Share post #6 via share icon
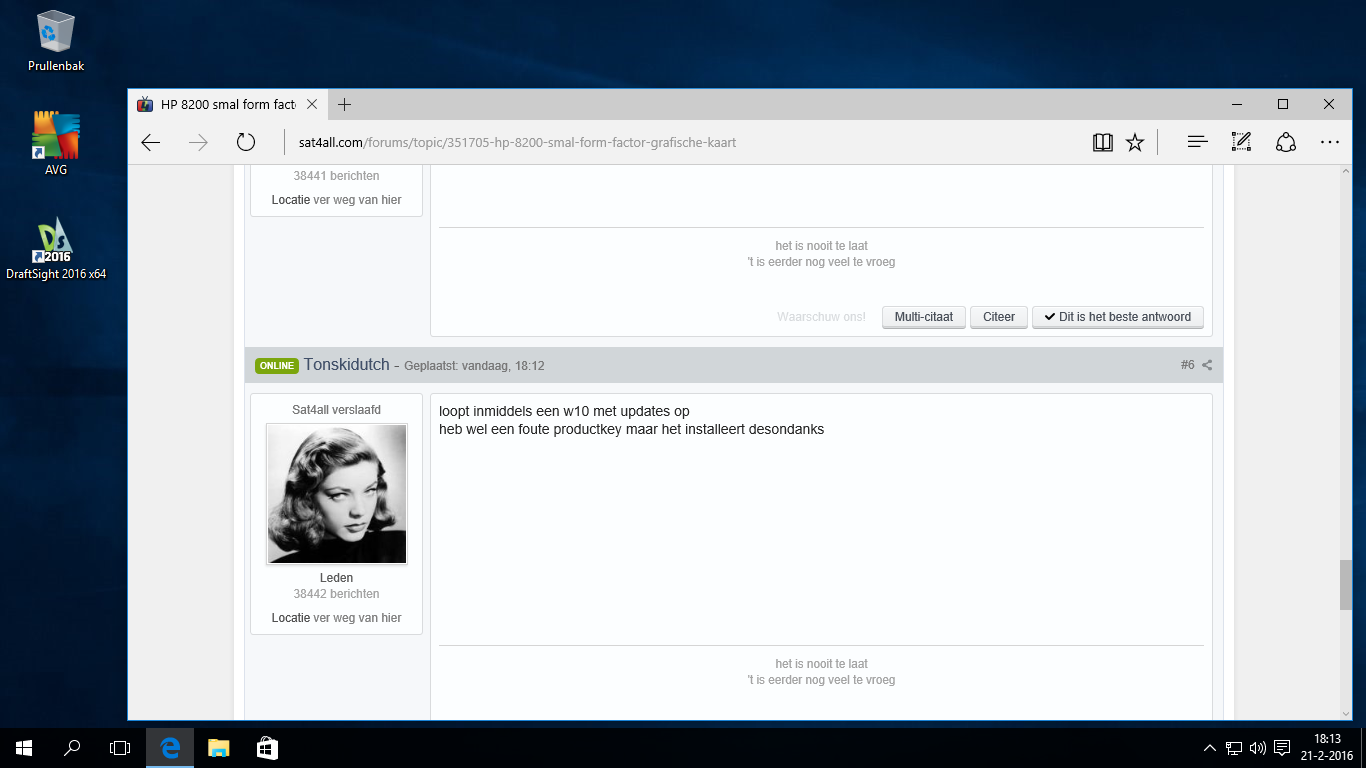The image size is (1366, 768). 1207,365
